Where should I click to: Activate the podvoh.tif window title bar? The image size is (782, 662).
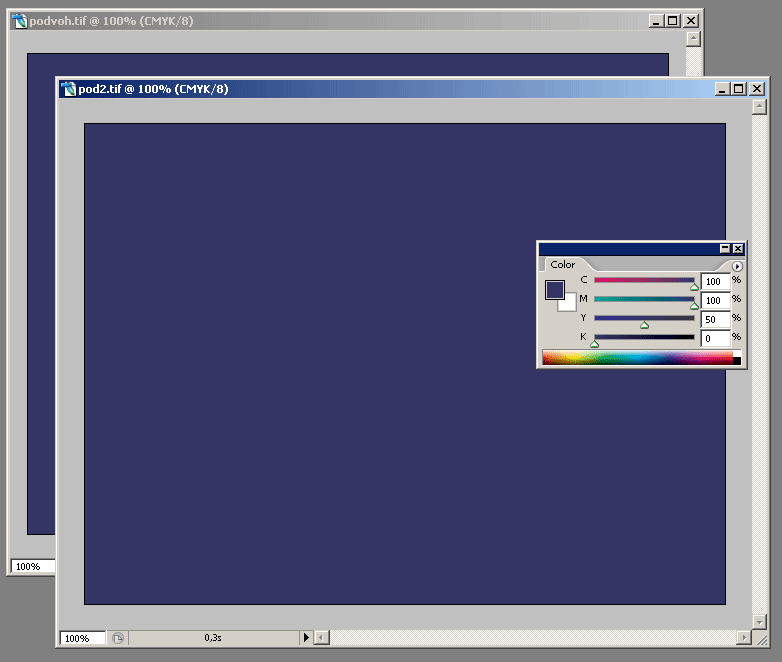[355, 21]
